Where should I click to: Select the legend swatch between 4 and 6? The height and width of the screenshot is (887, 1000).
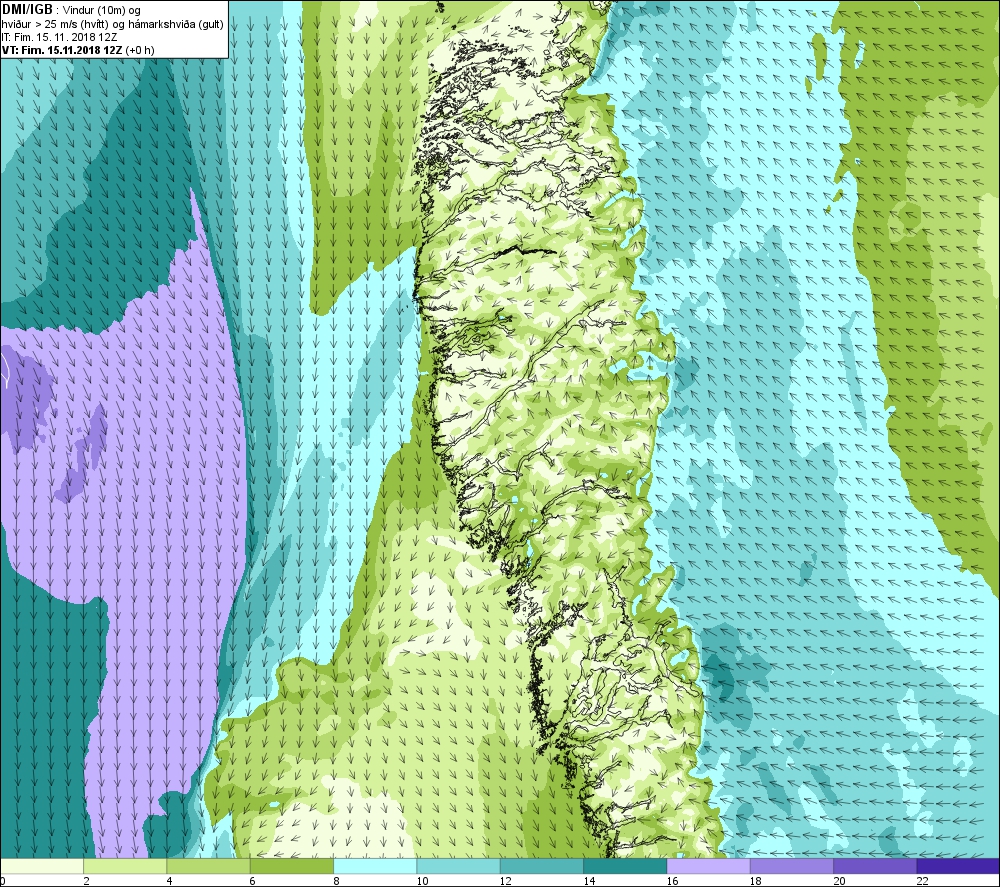209,866
